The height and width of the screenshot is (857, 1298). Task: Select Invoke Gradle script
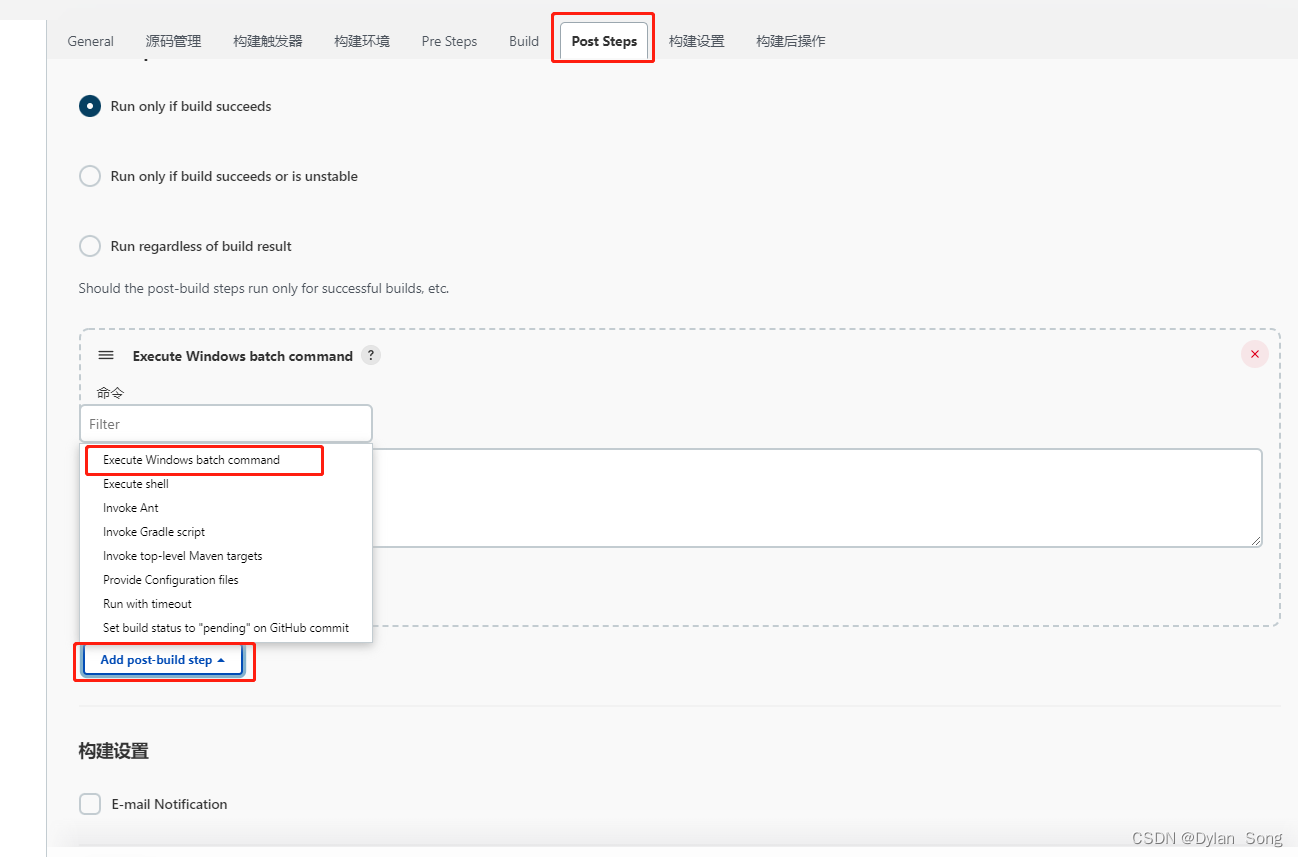tap(226, 532)
